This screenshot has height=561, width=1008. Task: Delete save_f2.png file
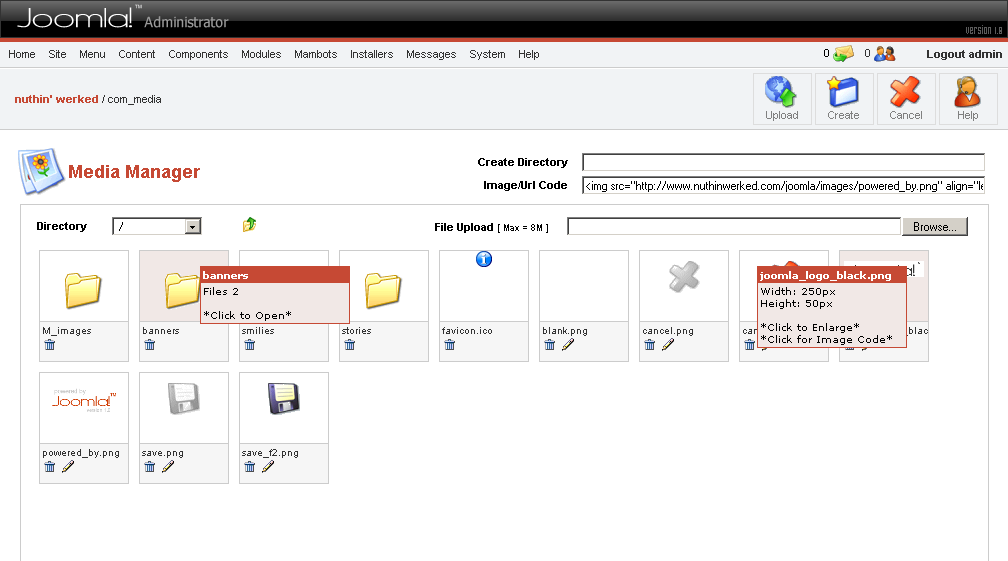click(249, 467)
